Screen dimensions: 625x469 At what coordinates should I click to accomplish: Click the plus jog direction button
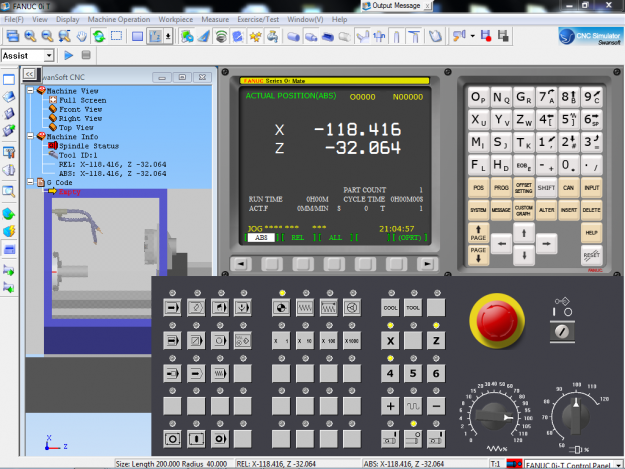pos(390,406)
